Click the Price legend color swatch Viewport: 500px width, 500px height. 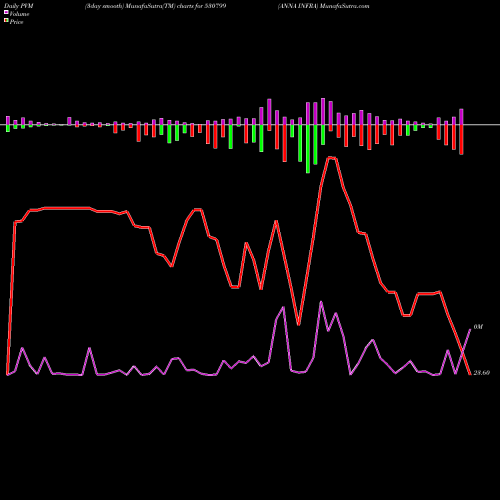(x=6, y=21)
